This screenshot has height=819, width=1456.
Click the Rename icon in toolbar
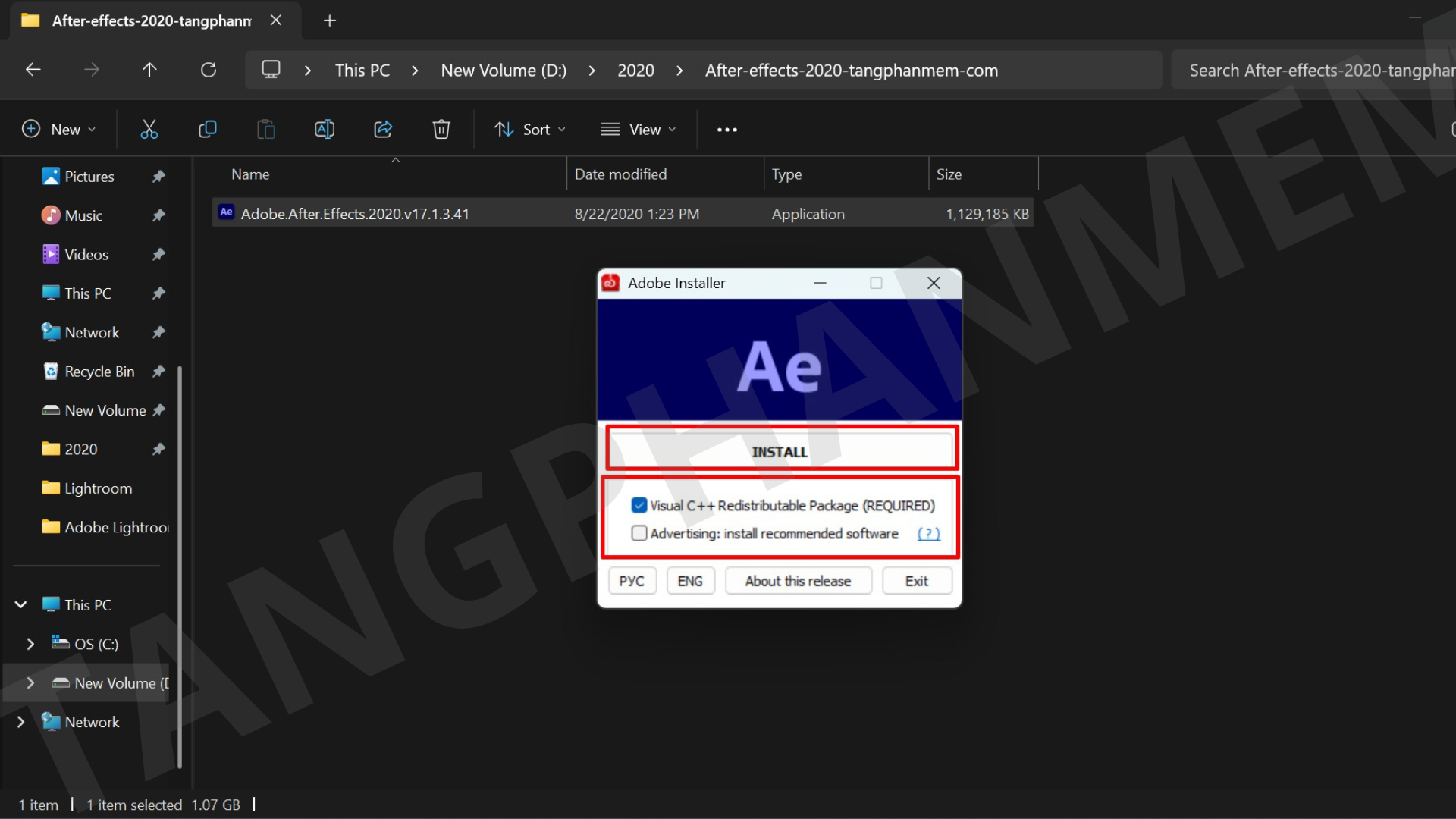[x=325, y=130]
